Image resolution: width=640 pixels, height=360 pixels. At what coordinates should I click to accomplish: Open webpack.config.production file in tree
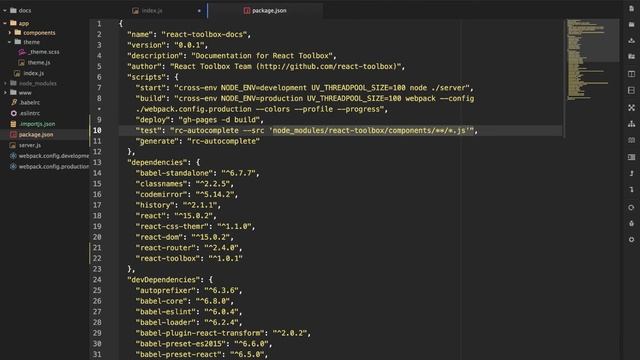pyautogui.click(x=53, y=167)
